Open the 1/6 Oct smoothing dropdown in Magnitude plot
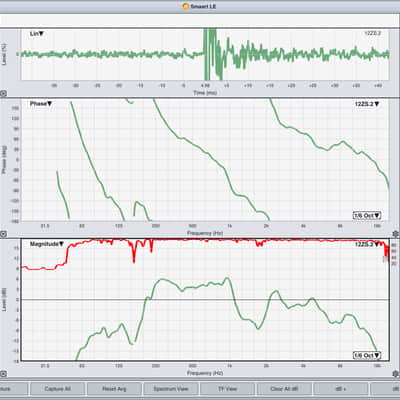Image resolution: width=400 pixels, height=400 pixels. point(367,355)
